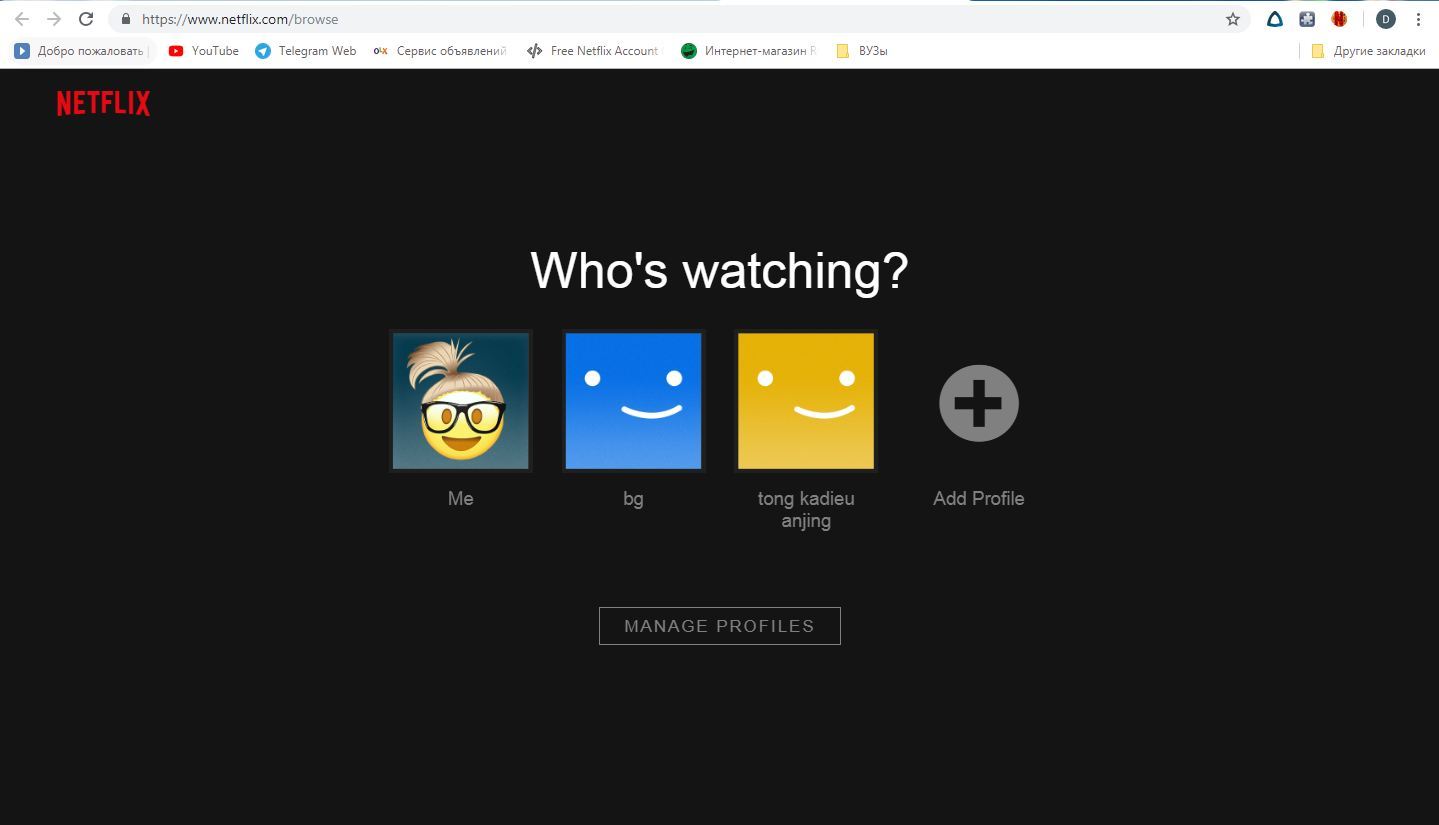Click the Add Profile plus icon
This screenshot has height=825, width=1439.
(978, 403)
